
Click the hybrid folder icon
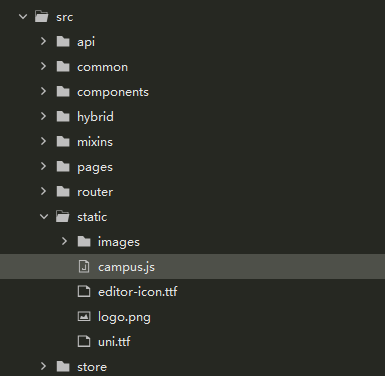[x=63, y=116]
